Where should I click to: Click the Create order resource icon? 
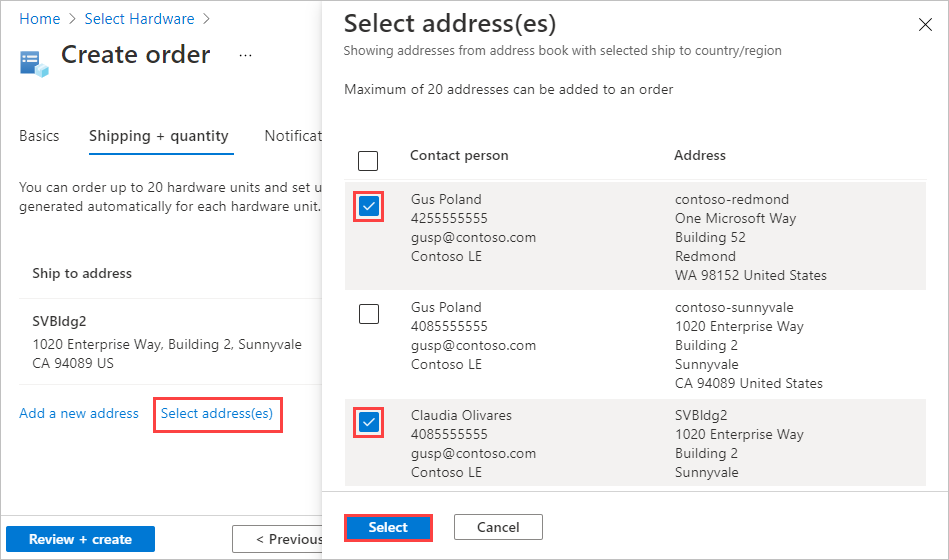(x=34, y=64)
